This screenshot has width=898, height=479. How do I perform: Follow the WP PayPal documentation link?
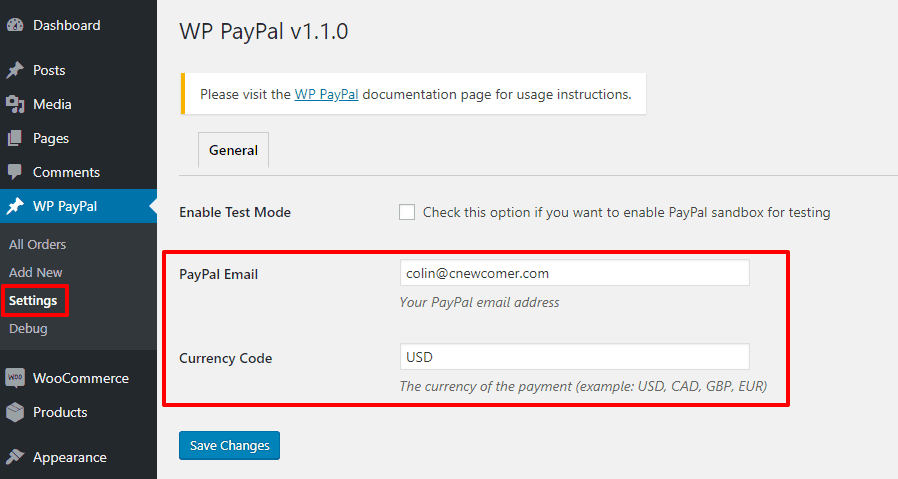pyautogui.click(x=326, y=94)
